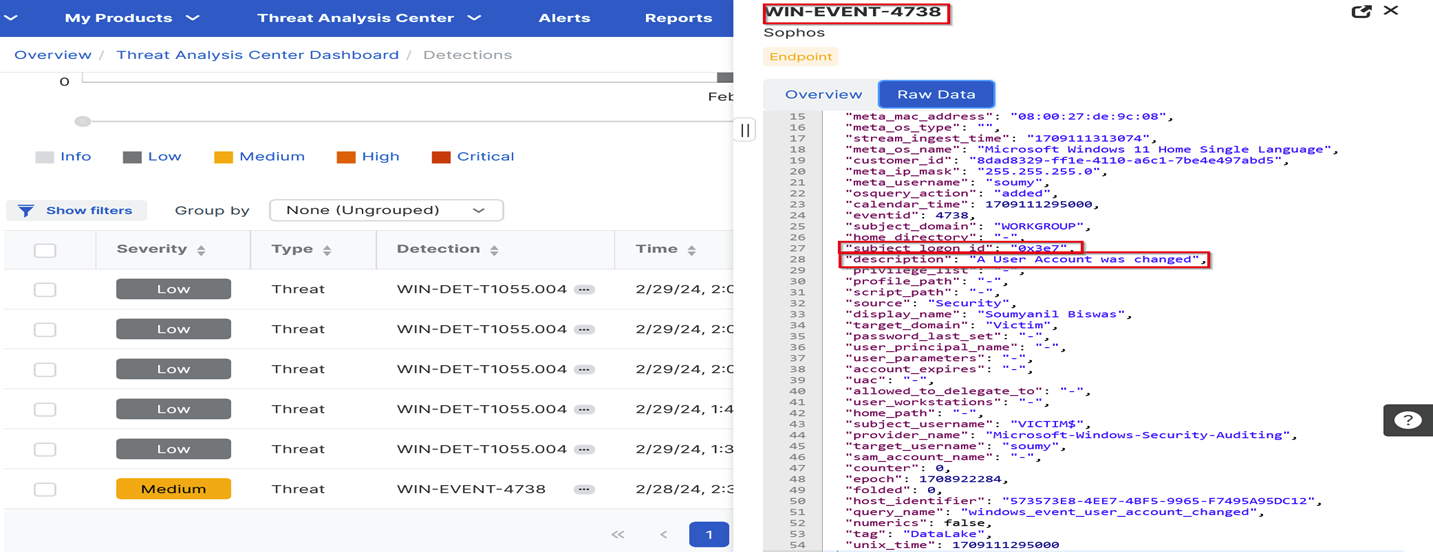Tick the select-all header checkbox

coord(45,250)
